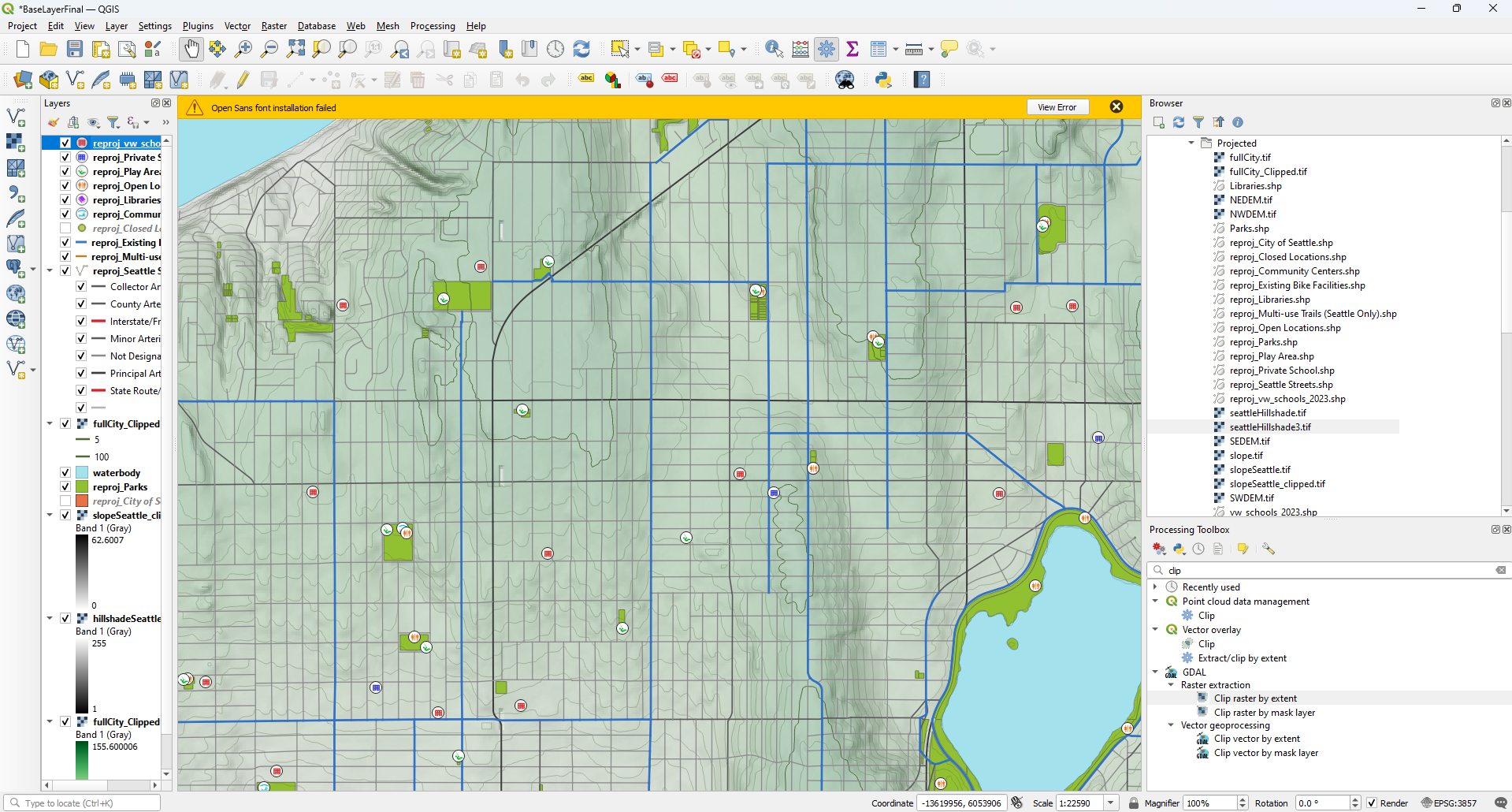Image resolution: width=1512 pixels, height=812 pixels.
Task: Click the Processing Toolbox search field
Action: 1328,570
